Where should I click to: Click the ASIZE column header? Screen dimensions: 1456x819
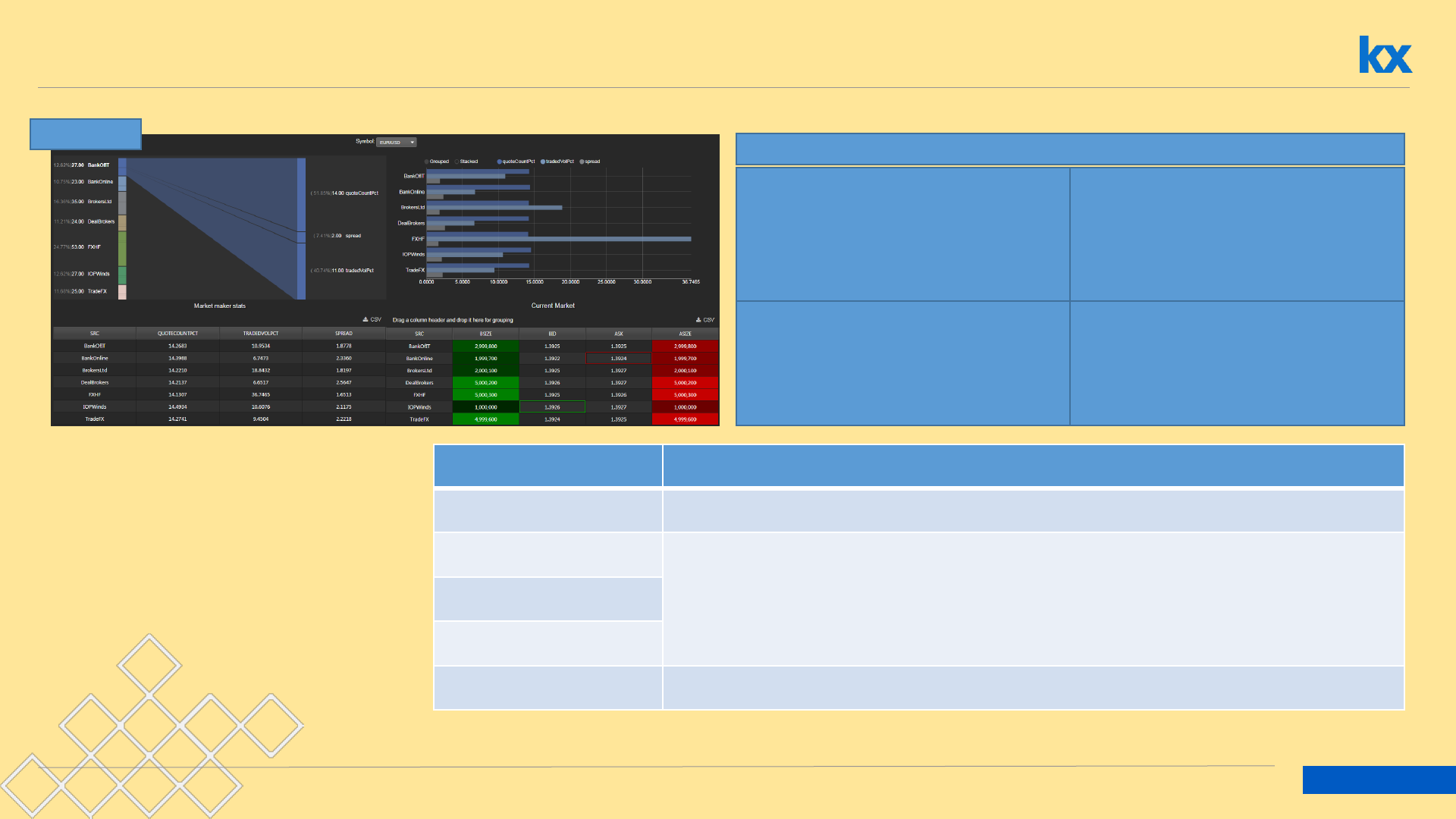pos(685,334)
